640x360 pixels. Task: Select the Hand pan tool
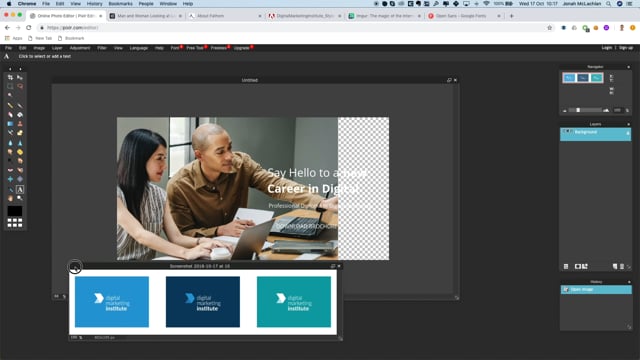10,198
